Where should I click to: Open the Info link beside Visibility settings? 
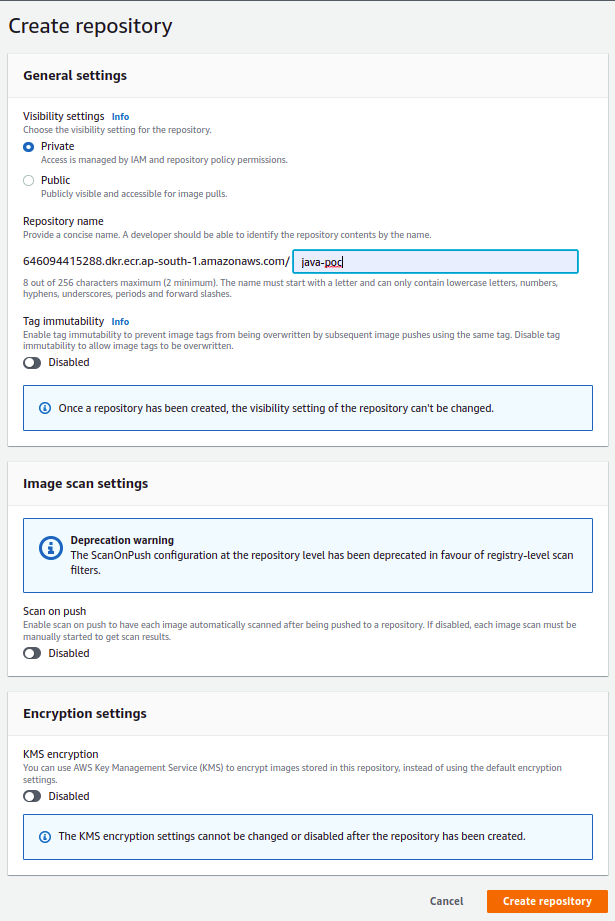120,116
